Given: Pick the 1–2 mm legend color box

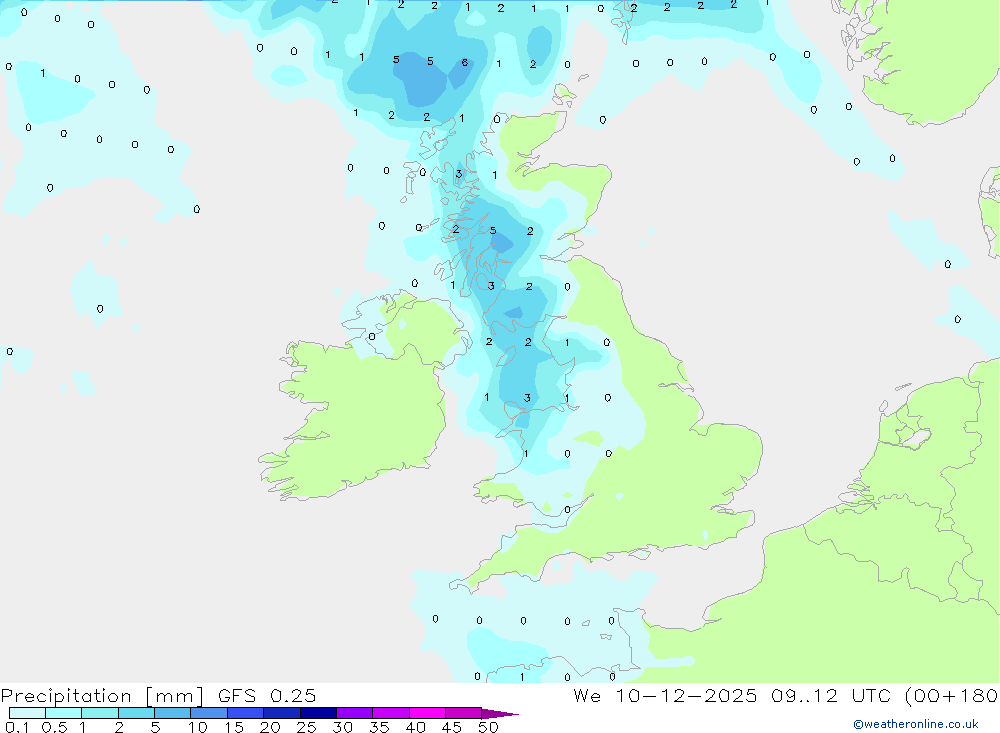Looking at the screenshot, I should click(99, 713).
